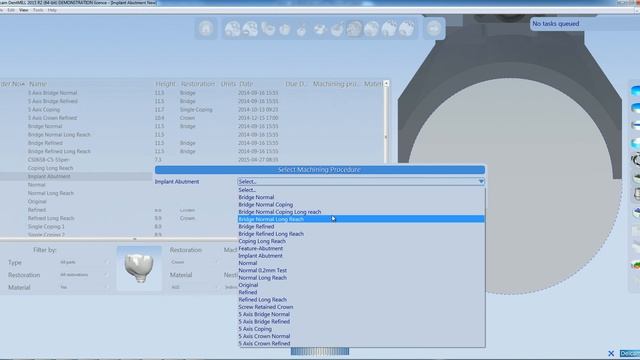Screen dimensions: 640x360
Task: Select '5 Axis Bridge Refined' row in the table
Action: (x=192, y=101)
